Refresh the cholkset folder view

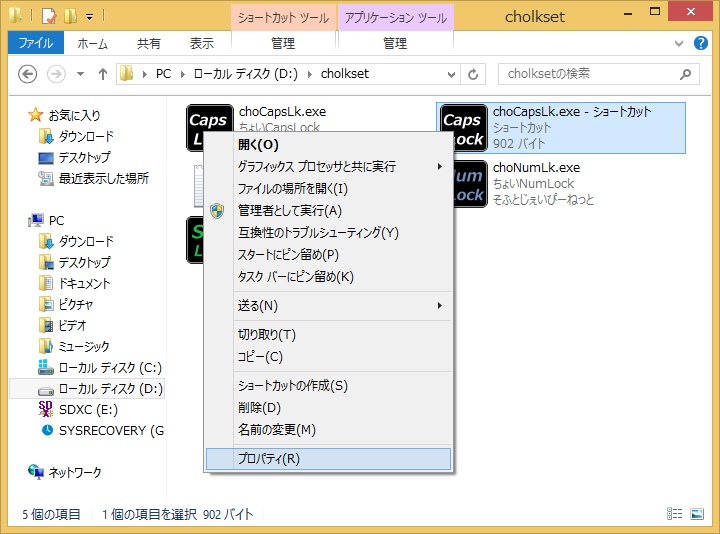pos(473,74)
